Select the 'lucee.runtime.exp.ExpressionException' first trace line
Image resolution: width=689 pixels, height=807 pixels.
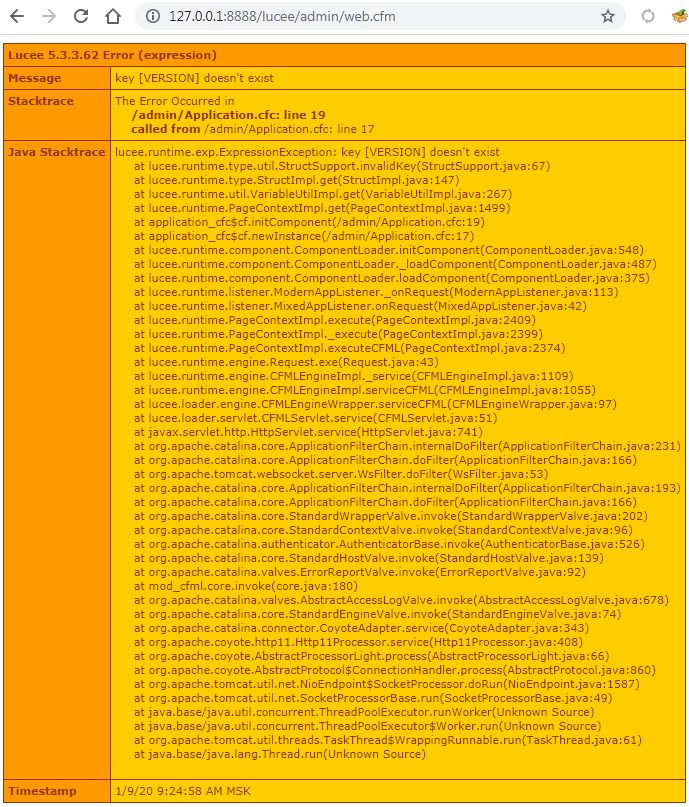click(307, 152)
